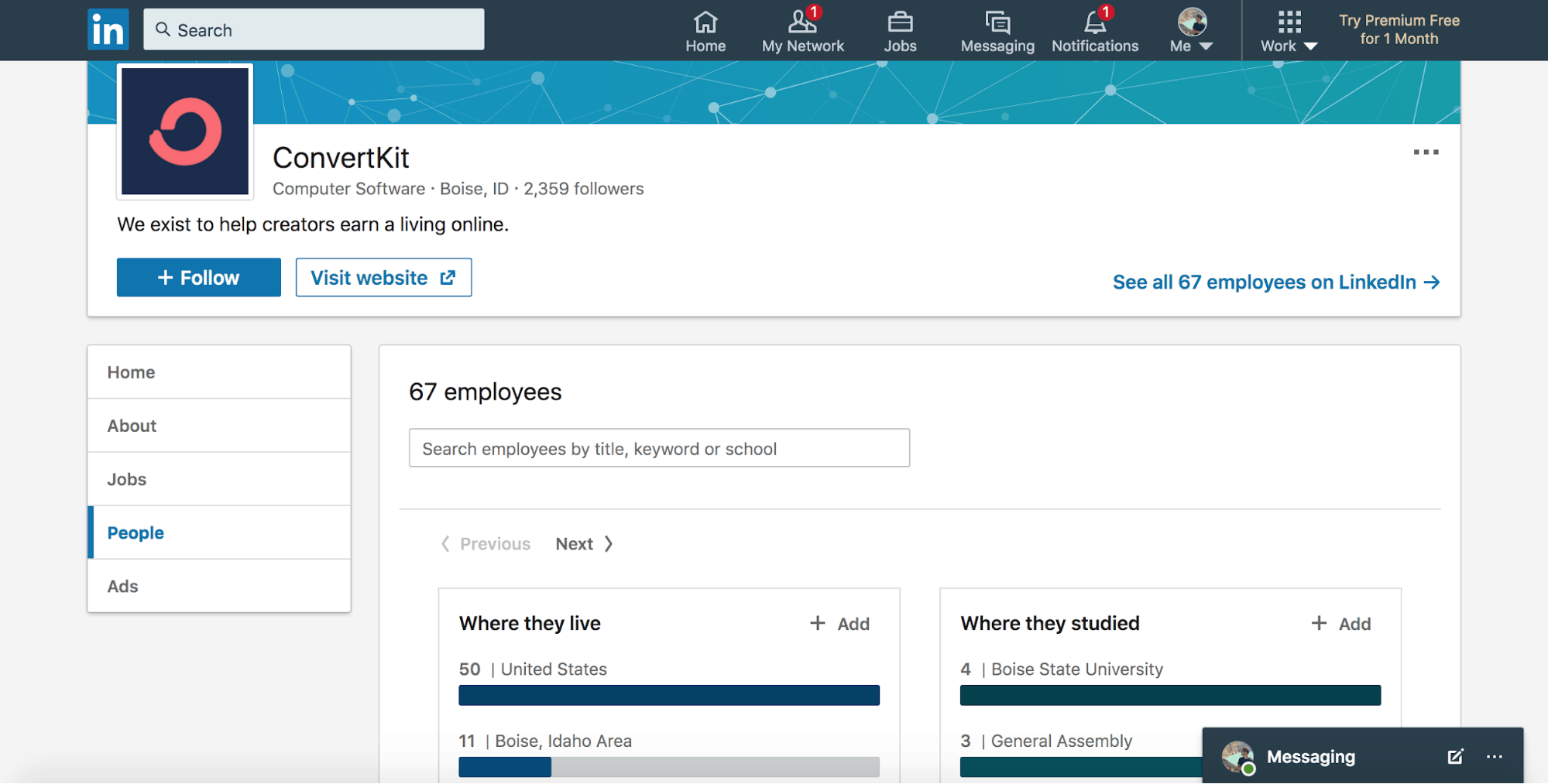Viewport: 1548px width, 784px height.
Task: Add a school under Where they studied
Action: [1341, 624]
